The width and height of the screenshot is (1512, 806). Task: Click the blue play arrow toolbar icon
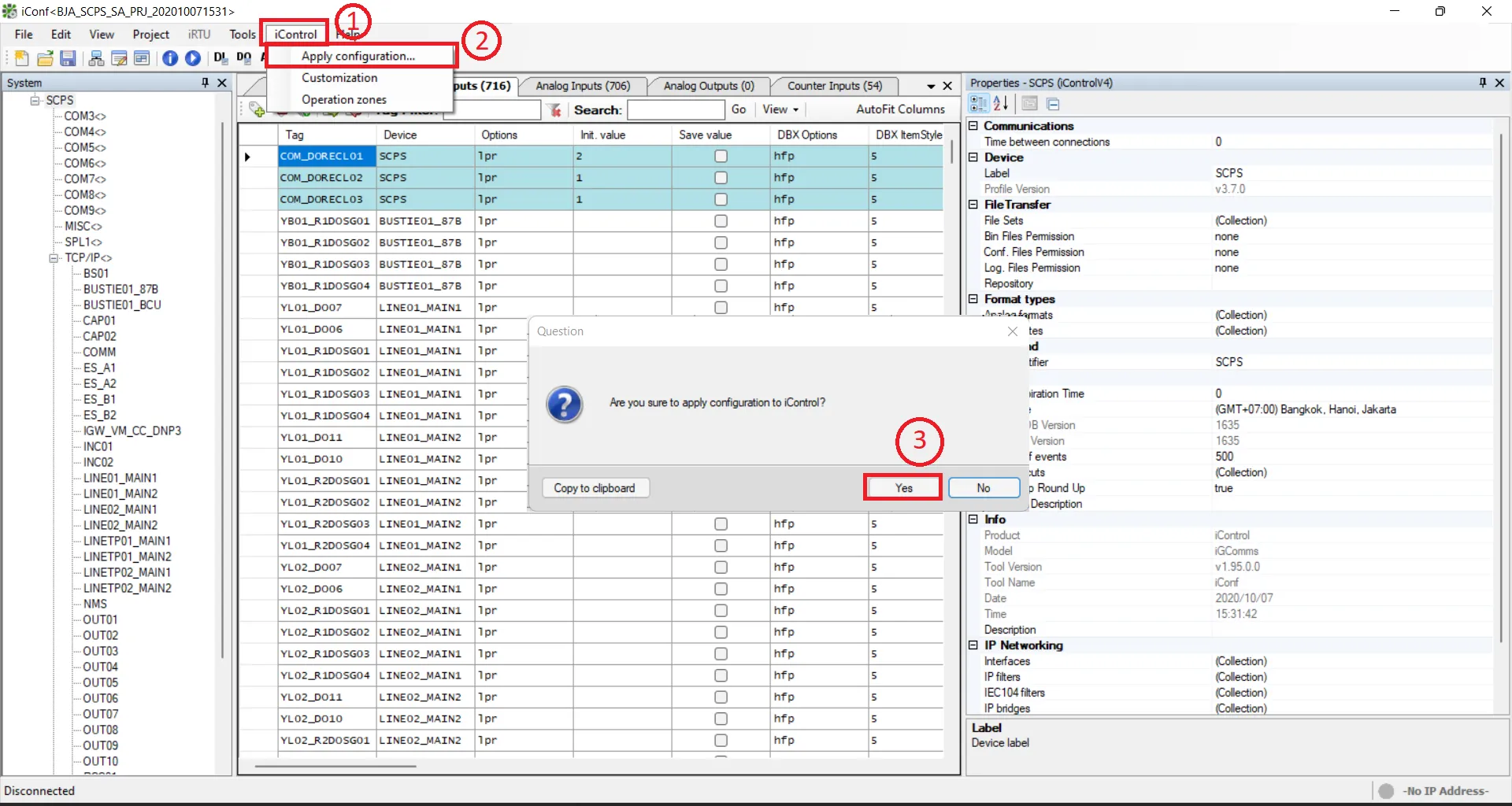point(193,58)
